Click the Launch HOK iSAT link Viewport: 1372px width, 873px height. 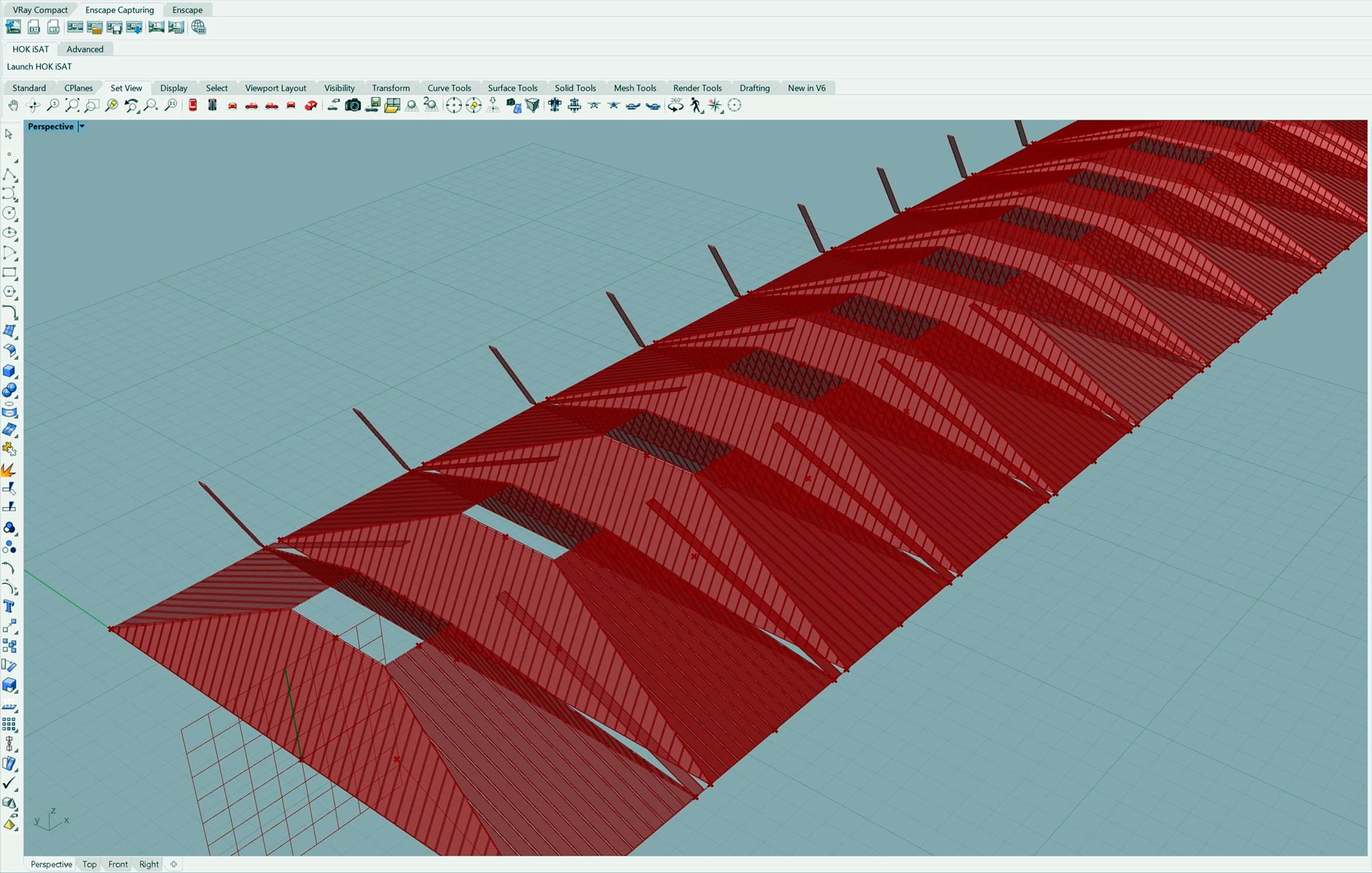click(38, 66)
